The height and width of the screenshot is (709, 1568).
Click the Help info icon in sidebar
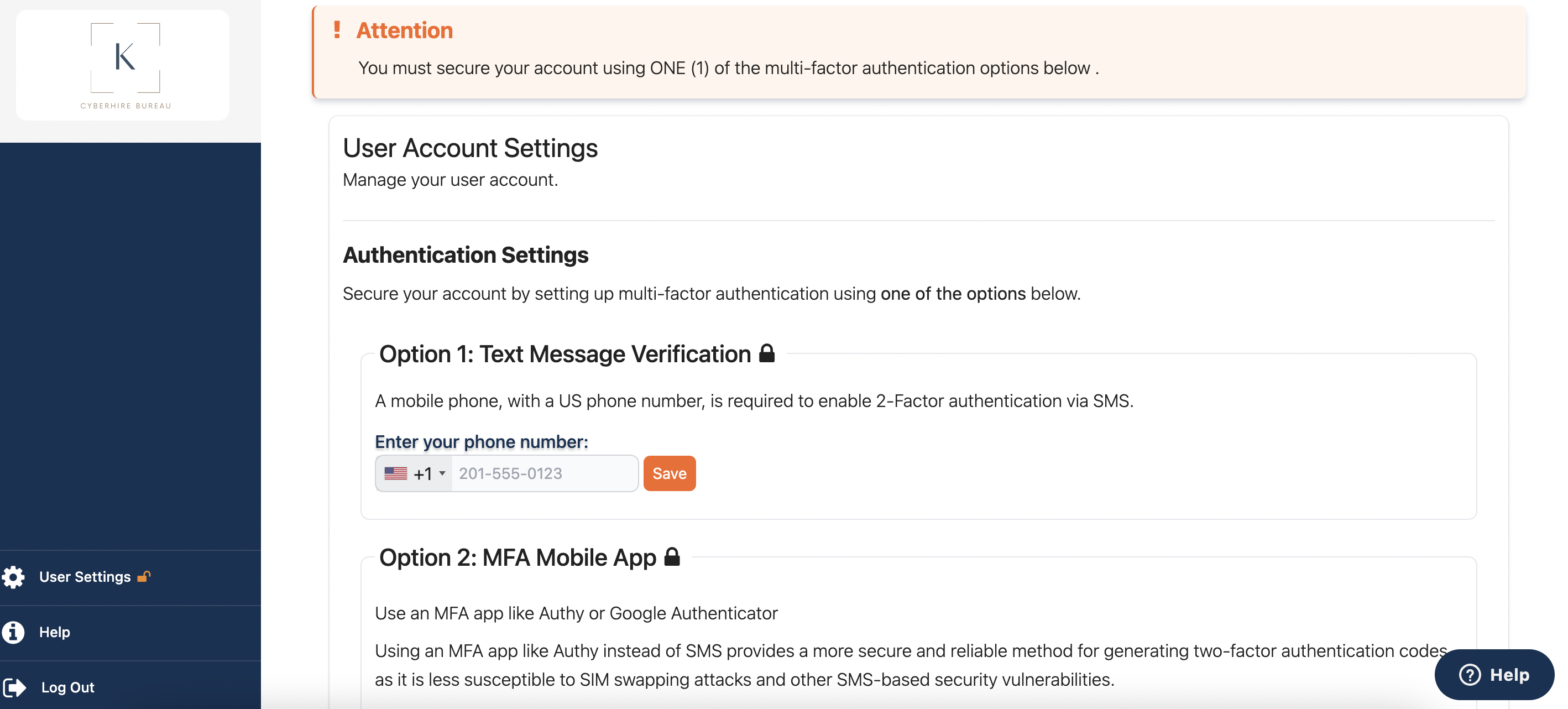(13, 632)
